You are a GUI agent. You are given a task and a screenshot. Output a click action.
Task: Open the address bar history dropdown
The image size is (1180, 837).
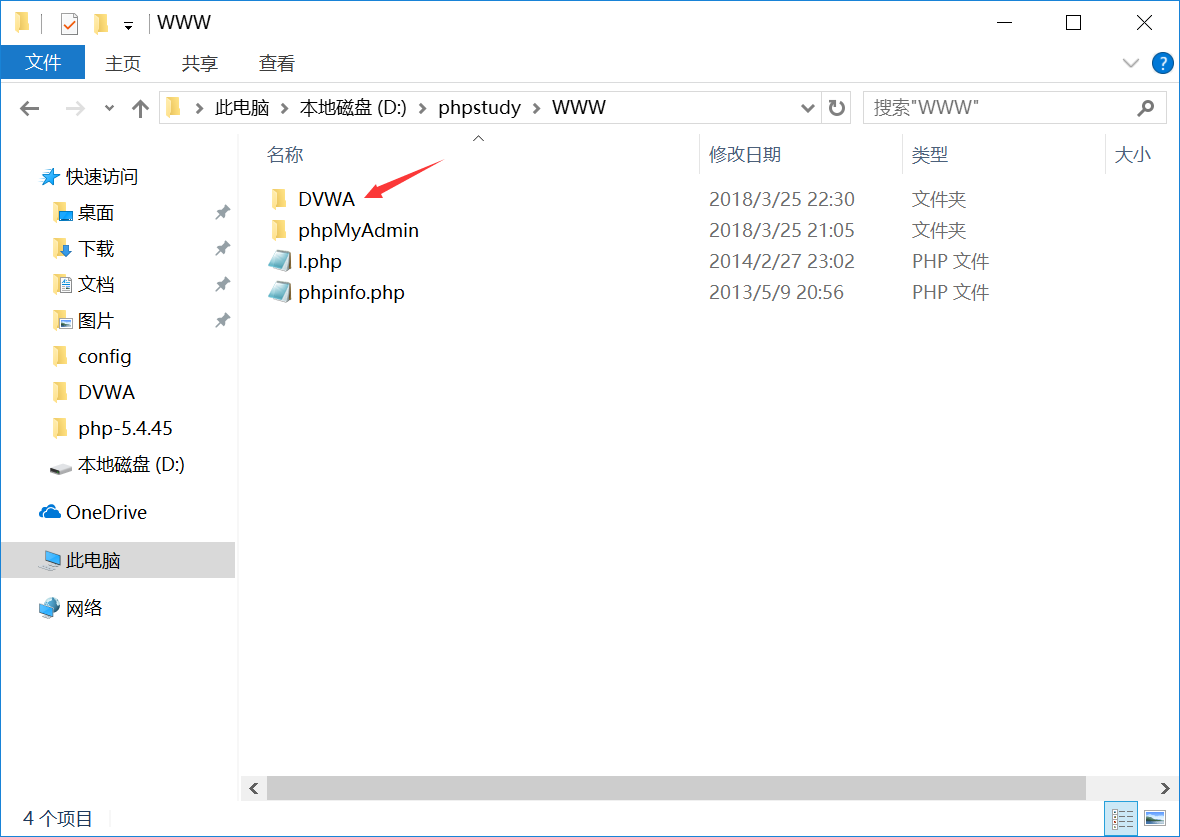click(x=807, y=108)
